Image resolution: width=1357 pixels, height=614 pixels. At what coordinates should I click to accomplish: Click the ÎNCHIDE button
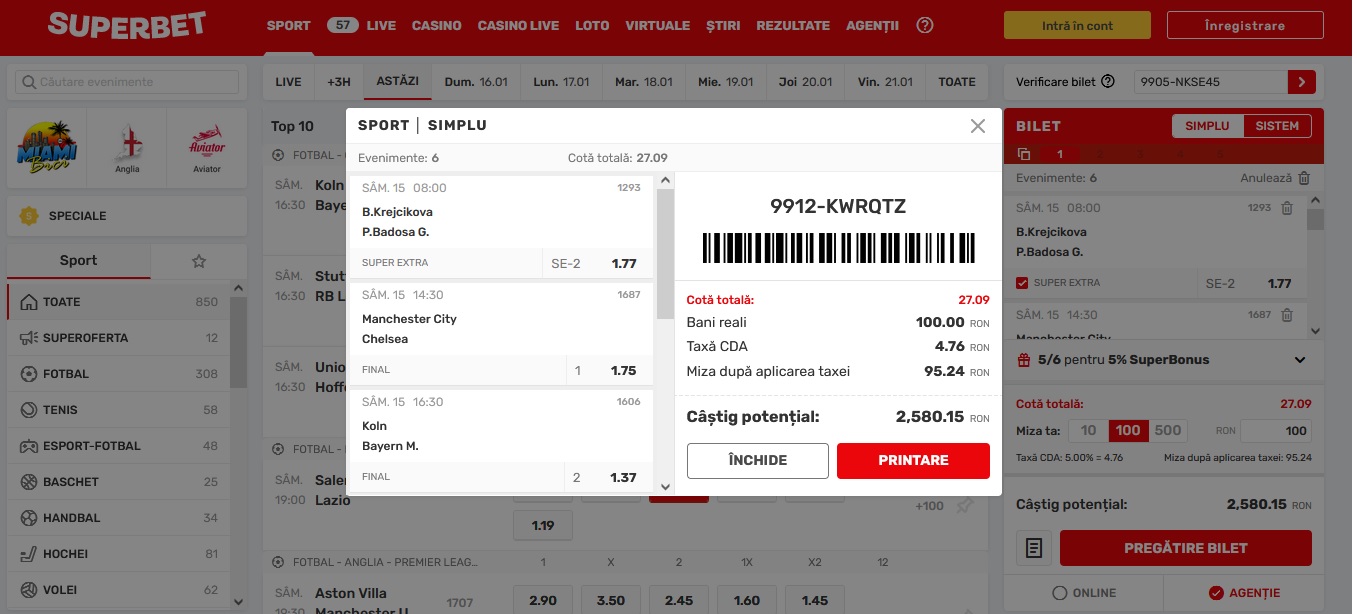pyautogui.click(x=757, y=461)
